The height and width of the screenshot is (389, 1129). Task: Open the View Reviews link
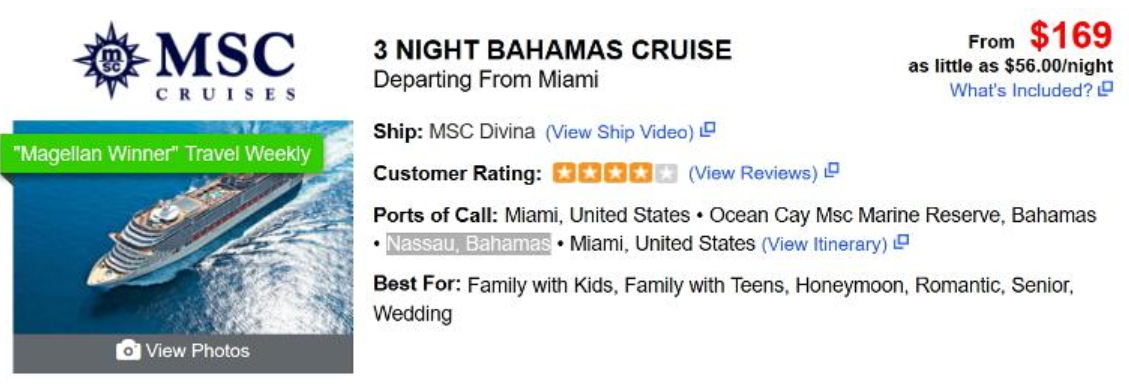click(x=753, y=174)
